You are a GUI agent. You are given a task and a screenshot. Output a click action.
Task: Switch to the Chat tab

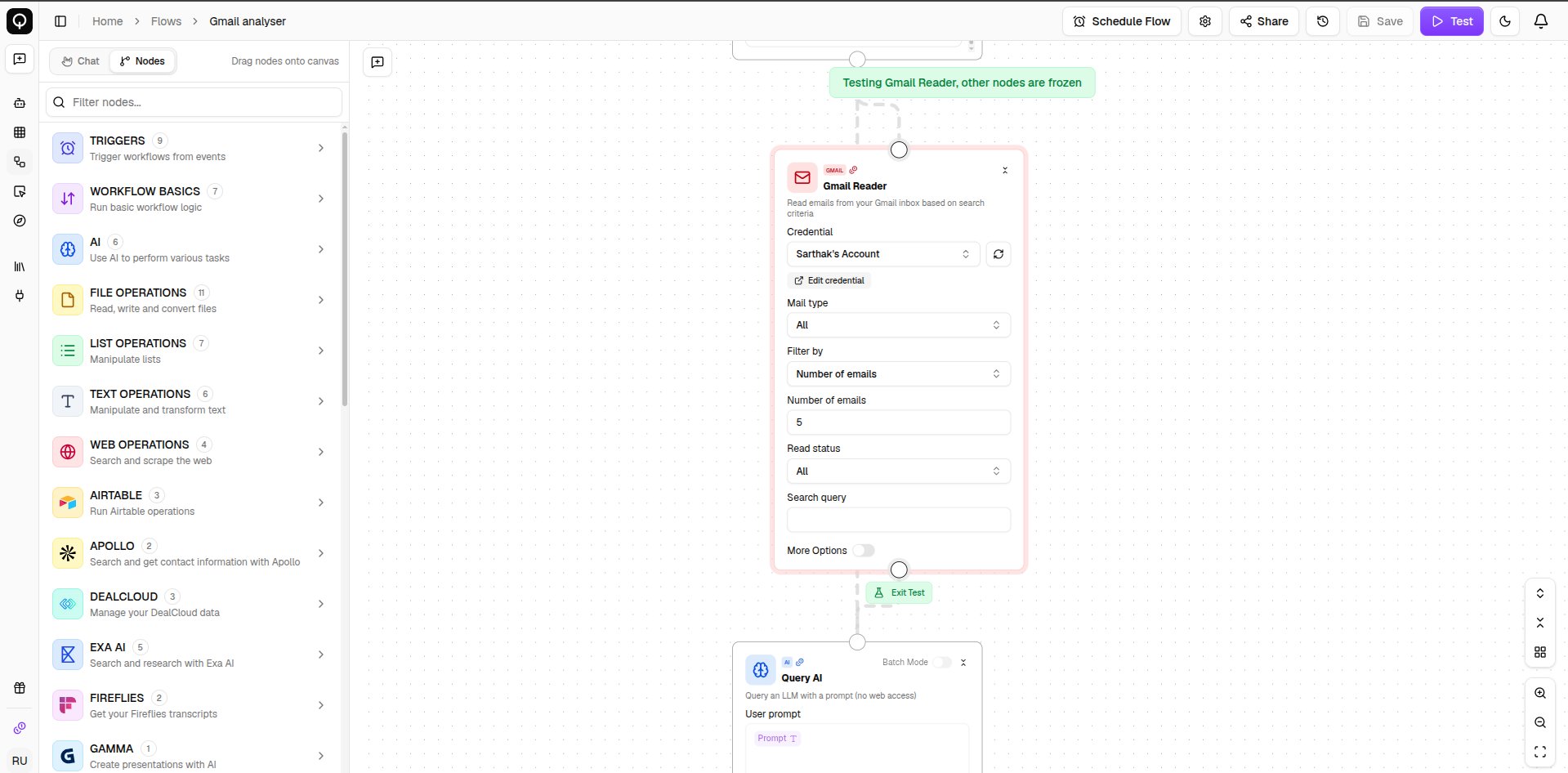[80, 61]
